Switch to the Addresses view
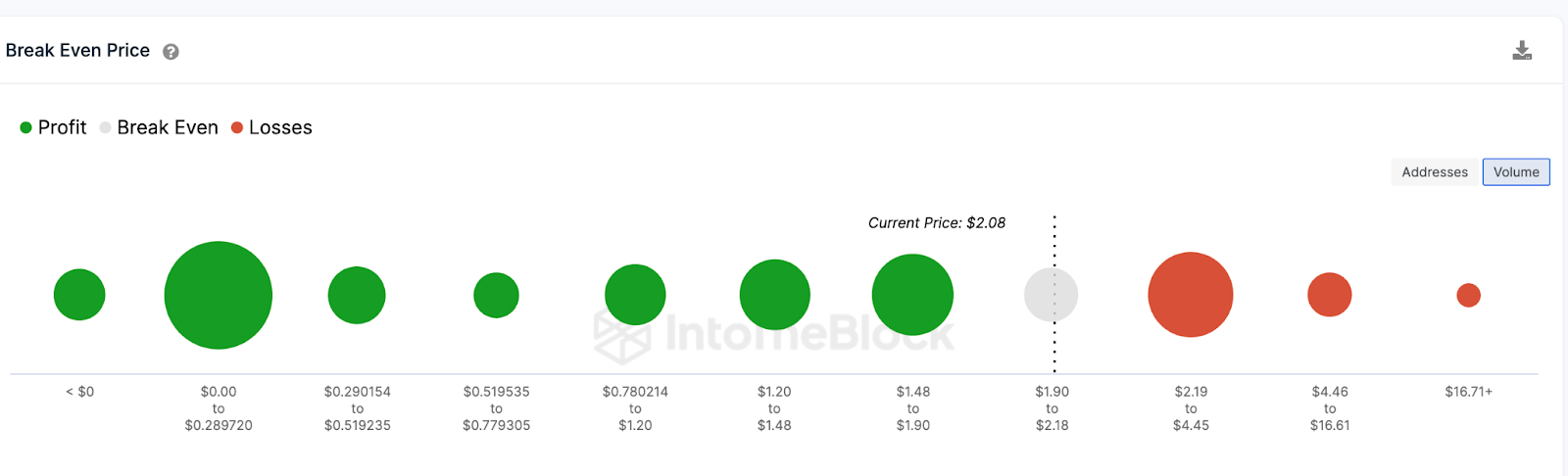Viewport: 1568px width, 476px height. pos(1435,172)
